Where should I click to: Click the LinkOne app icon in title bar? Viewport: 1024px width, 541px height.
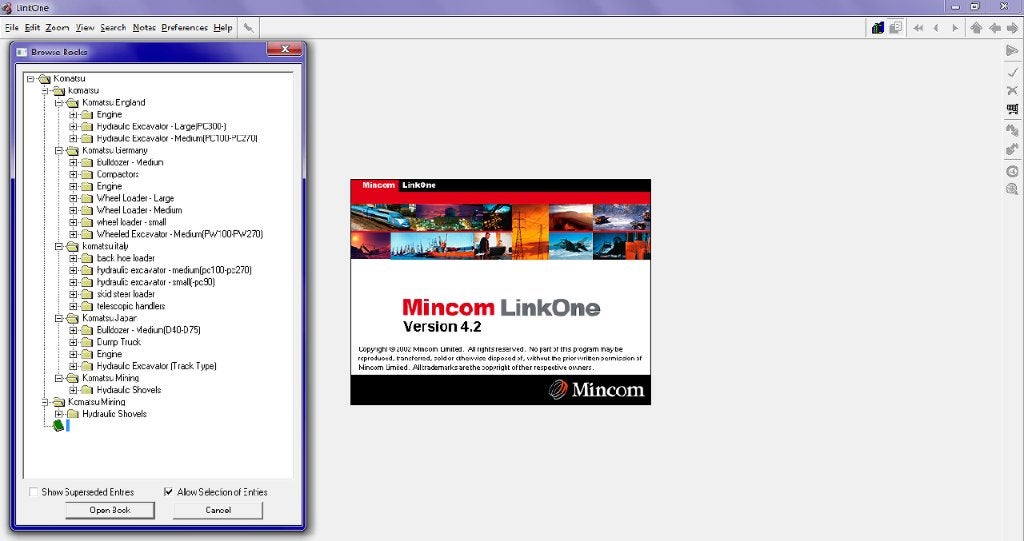7,8
